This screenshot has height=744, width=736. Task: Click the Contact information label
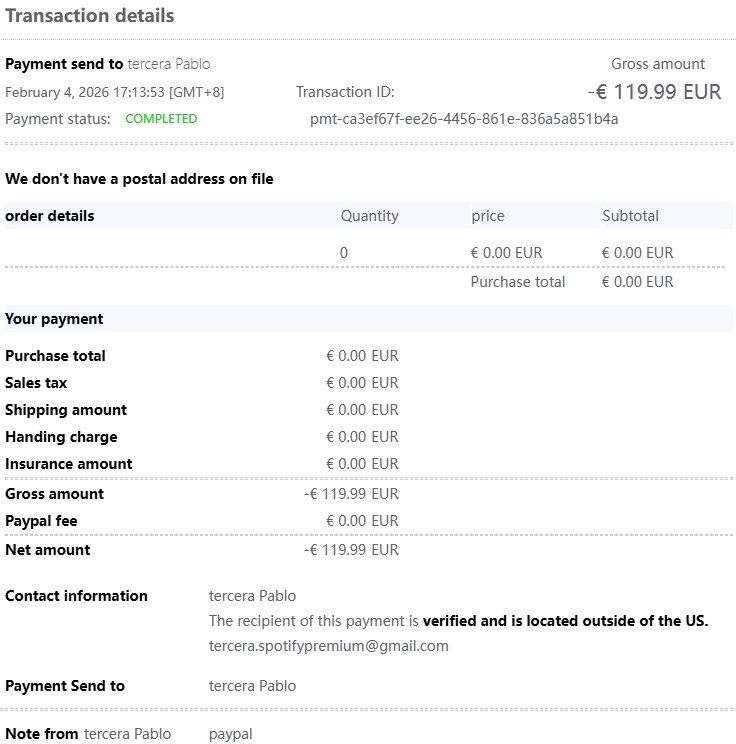[x=76, y=596]
